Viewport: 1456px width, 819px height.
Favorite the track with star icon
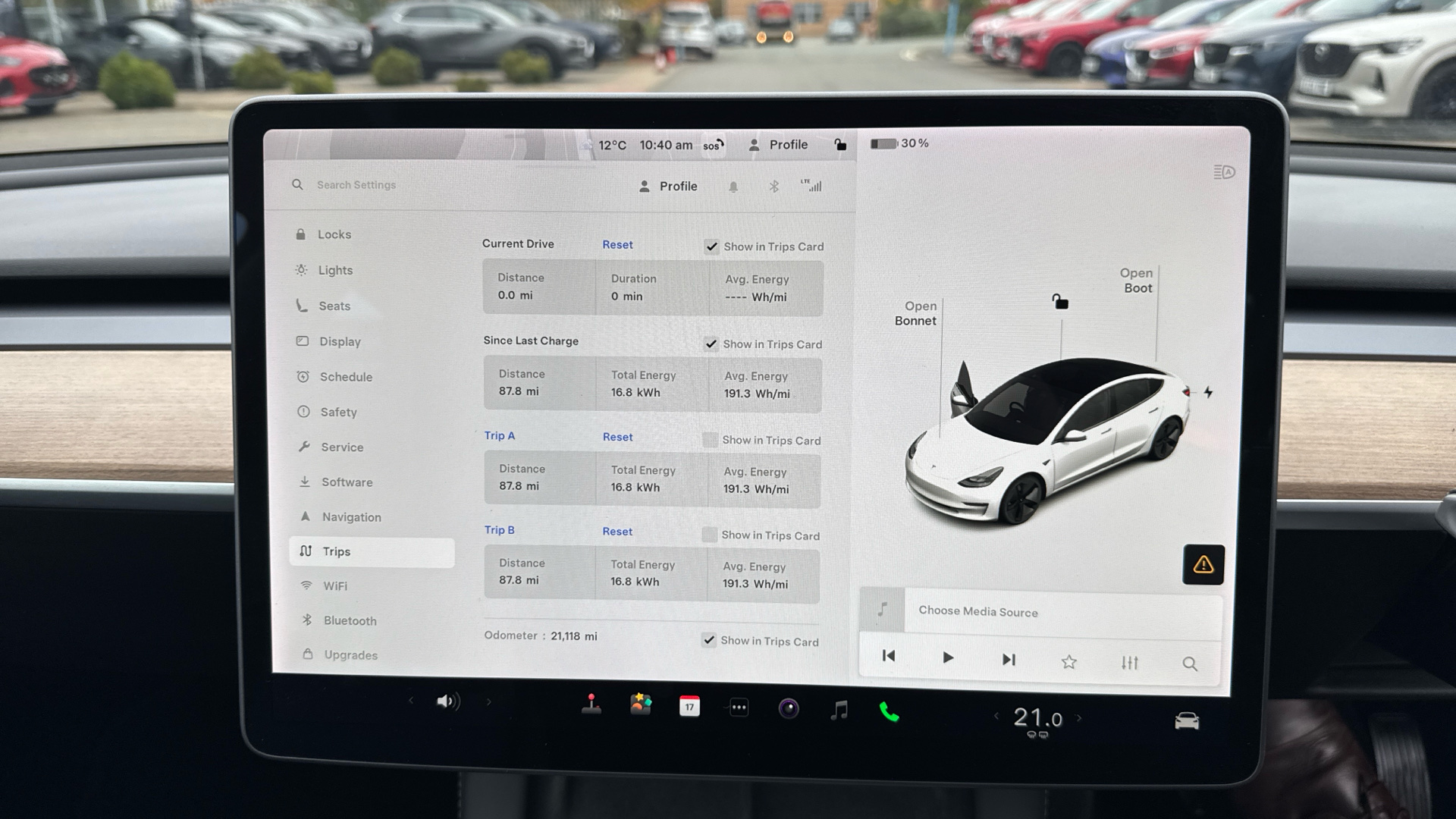click(1069, 662)
